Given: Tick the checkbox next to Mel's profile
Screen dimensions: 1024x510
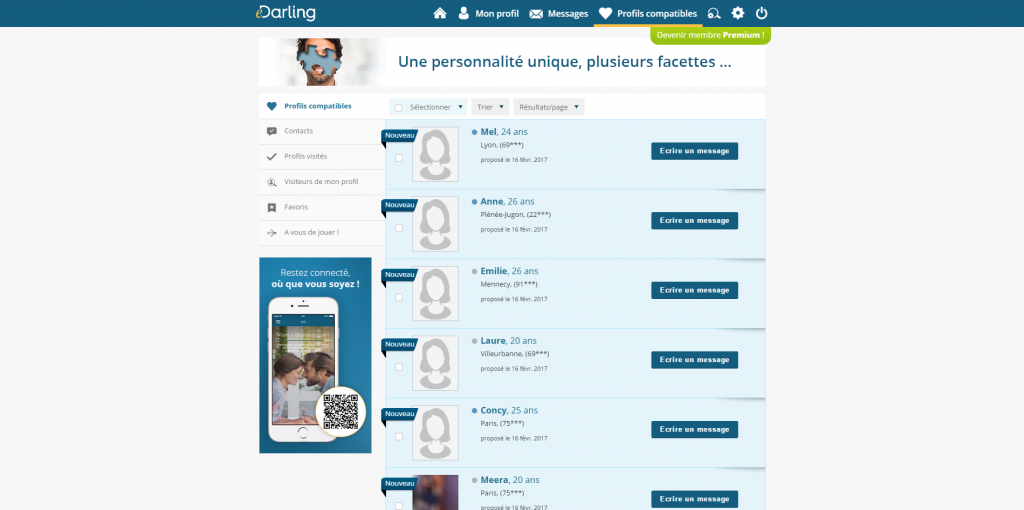Looking at the screenshot, I should [399, 158].
